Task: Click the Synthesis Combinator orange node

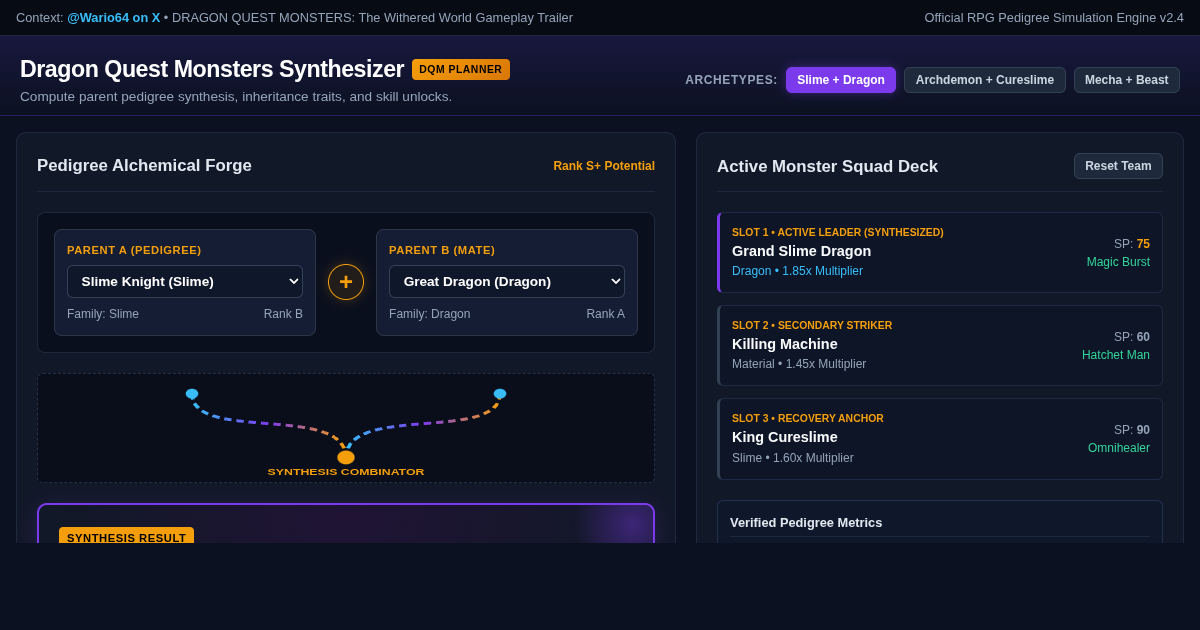Action: pyautogui.click(x=346, y=457)
